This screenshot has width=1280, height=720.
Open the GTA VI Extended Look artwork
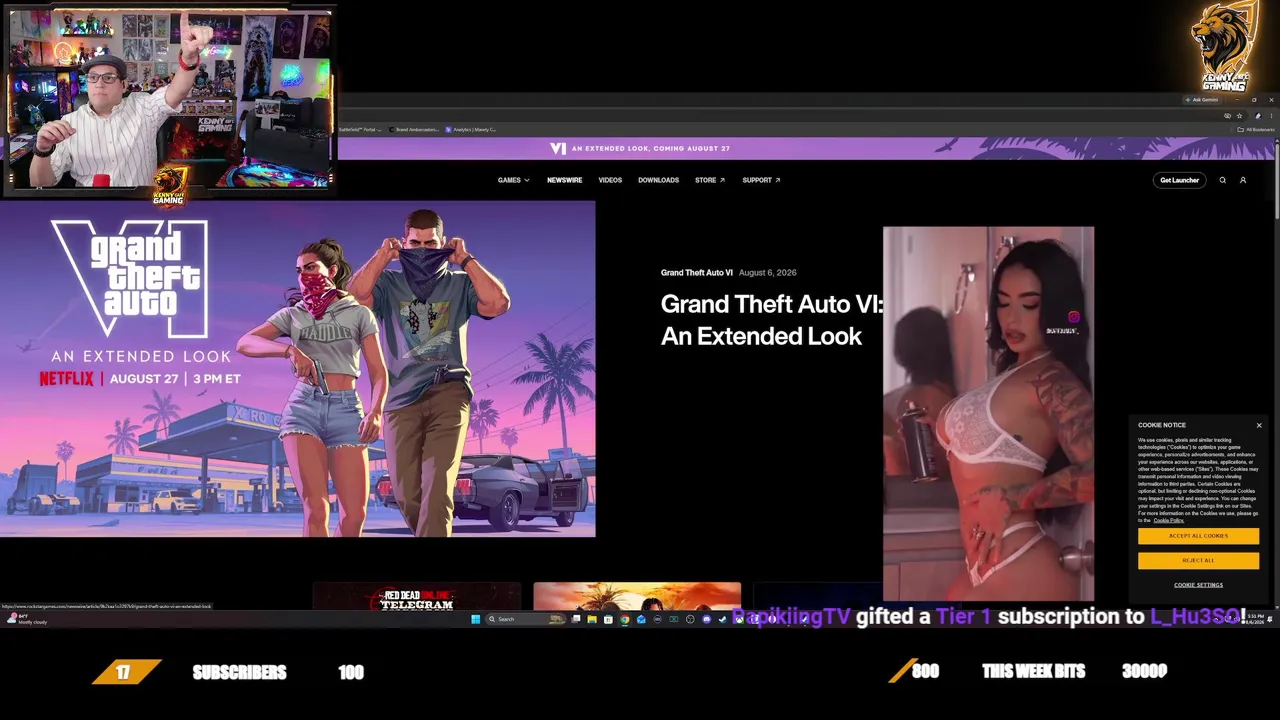(297, 369)
